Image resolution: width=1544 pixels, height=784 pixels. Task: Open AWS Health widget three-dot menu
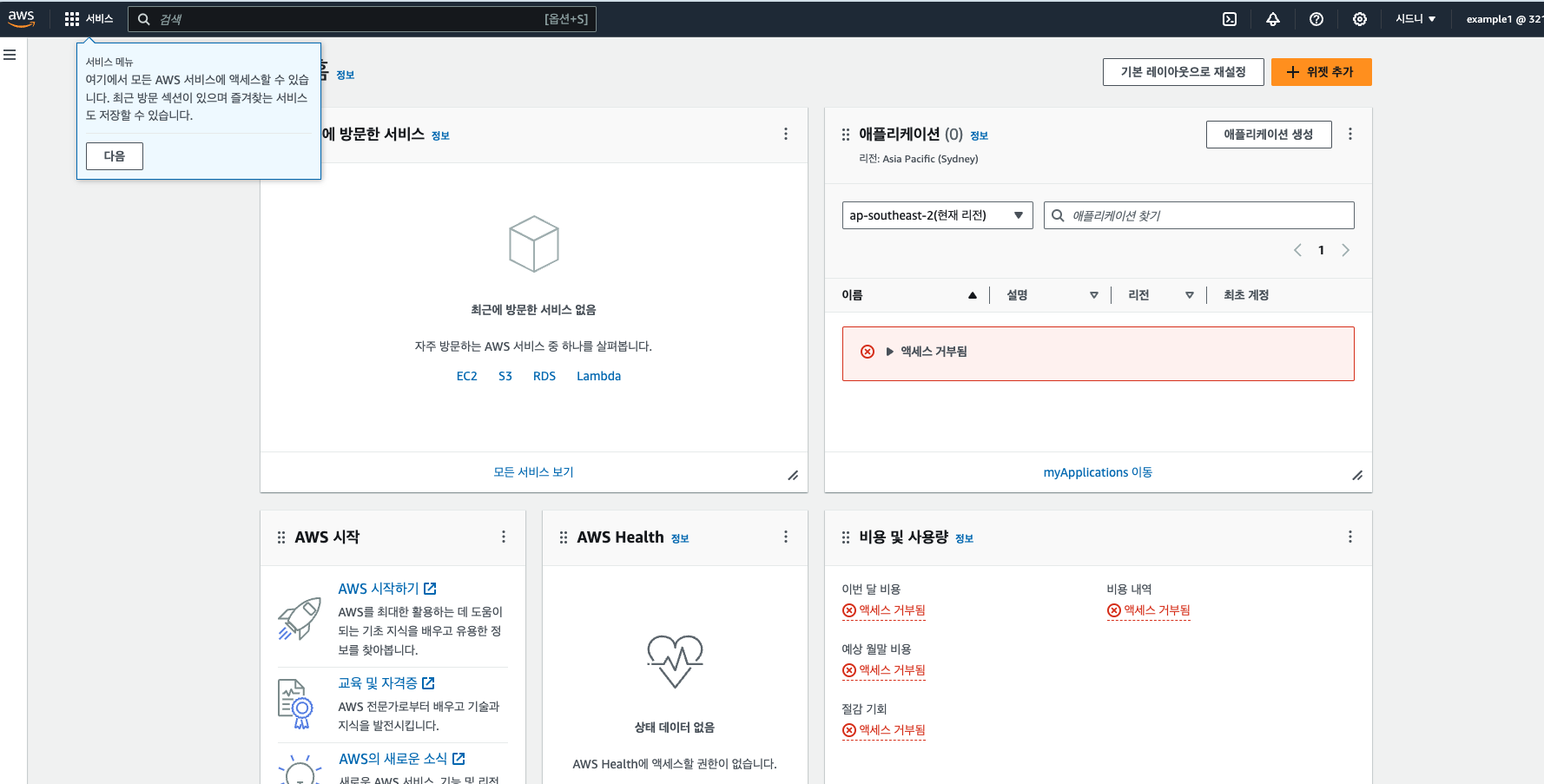(786, 537)
